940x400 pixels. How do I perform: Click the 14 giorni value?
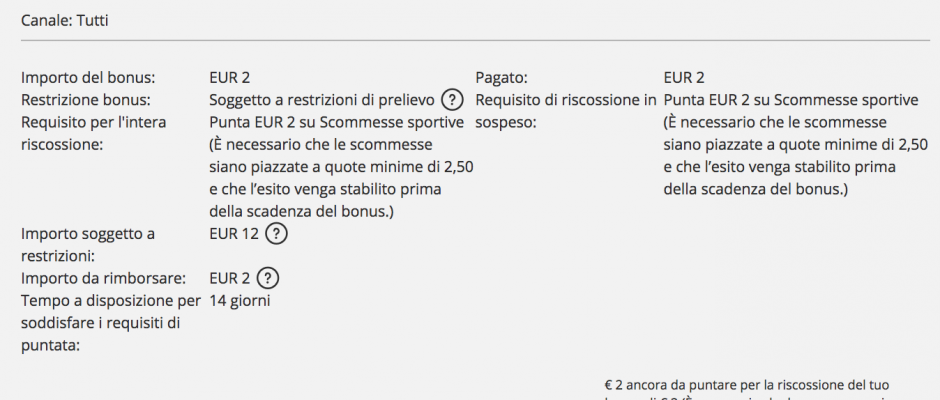coord(240,301)
